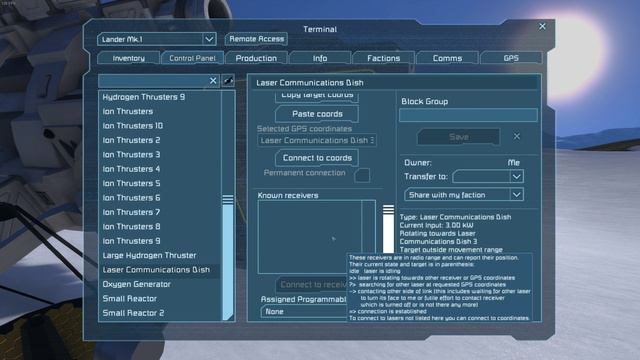Screen dimensions: 640x360
Task: Click the Save block group button
Action: (x=458, y=137)
